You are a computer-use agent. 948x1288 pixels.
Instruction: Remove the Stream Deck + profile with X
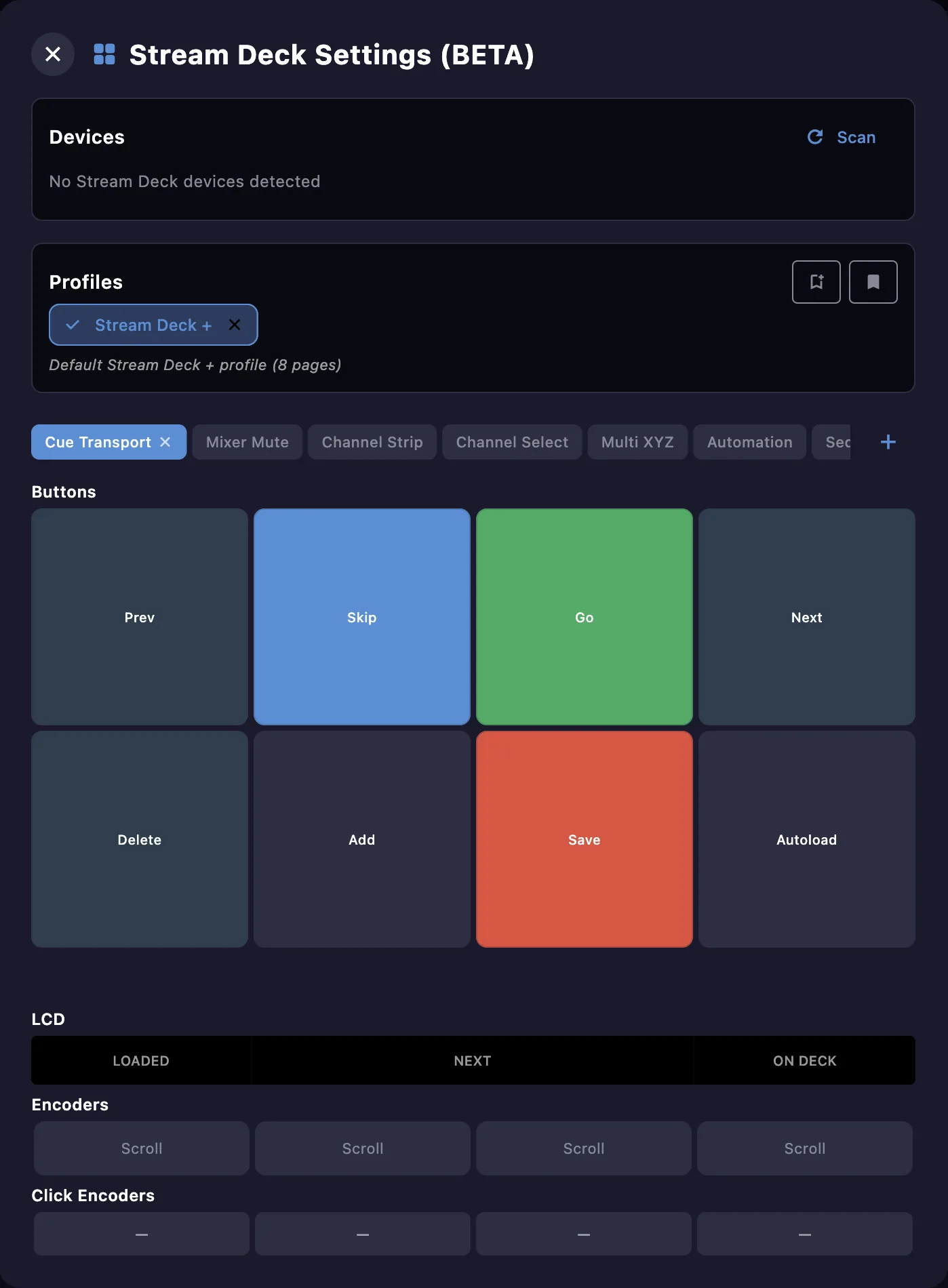235,325
